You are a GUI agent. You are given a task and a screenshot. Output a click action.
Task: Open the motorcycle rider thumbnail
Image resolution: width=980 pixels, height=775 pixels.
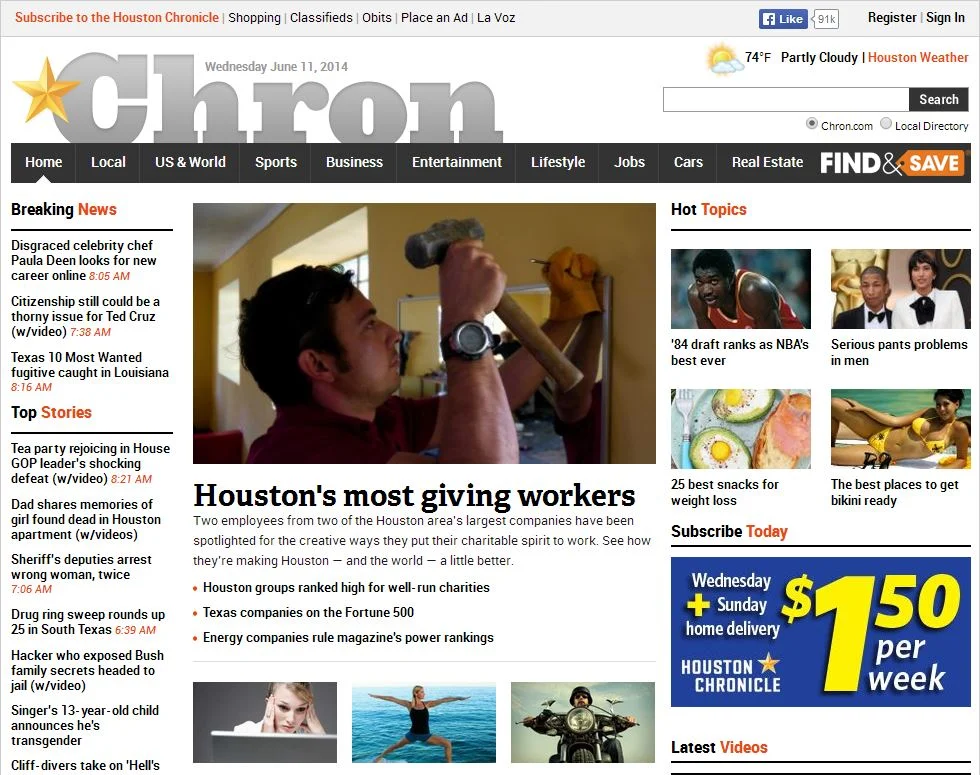tap(582, 722)
